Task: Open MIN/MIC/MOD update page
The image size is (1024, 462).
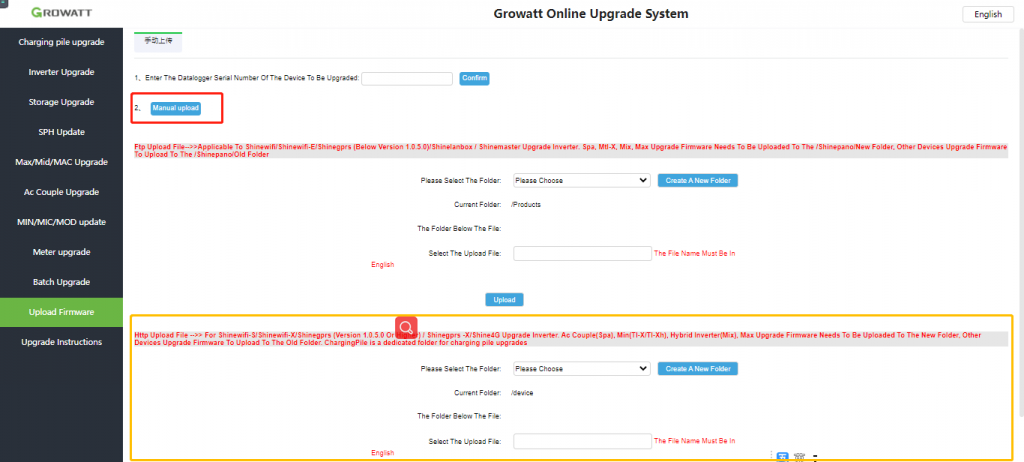Action: click(61, 222)
